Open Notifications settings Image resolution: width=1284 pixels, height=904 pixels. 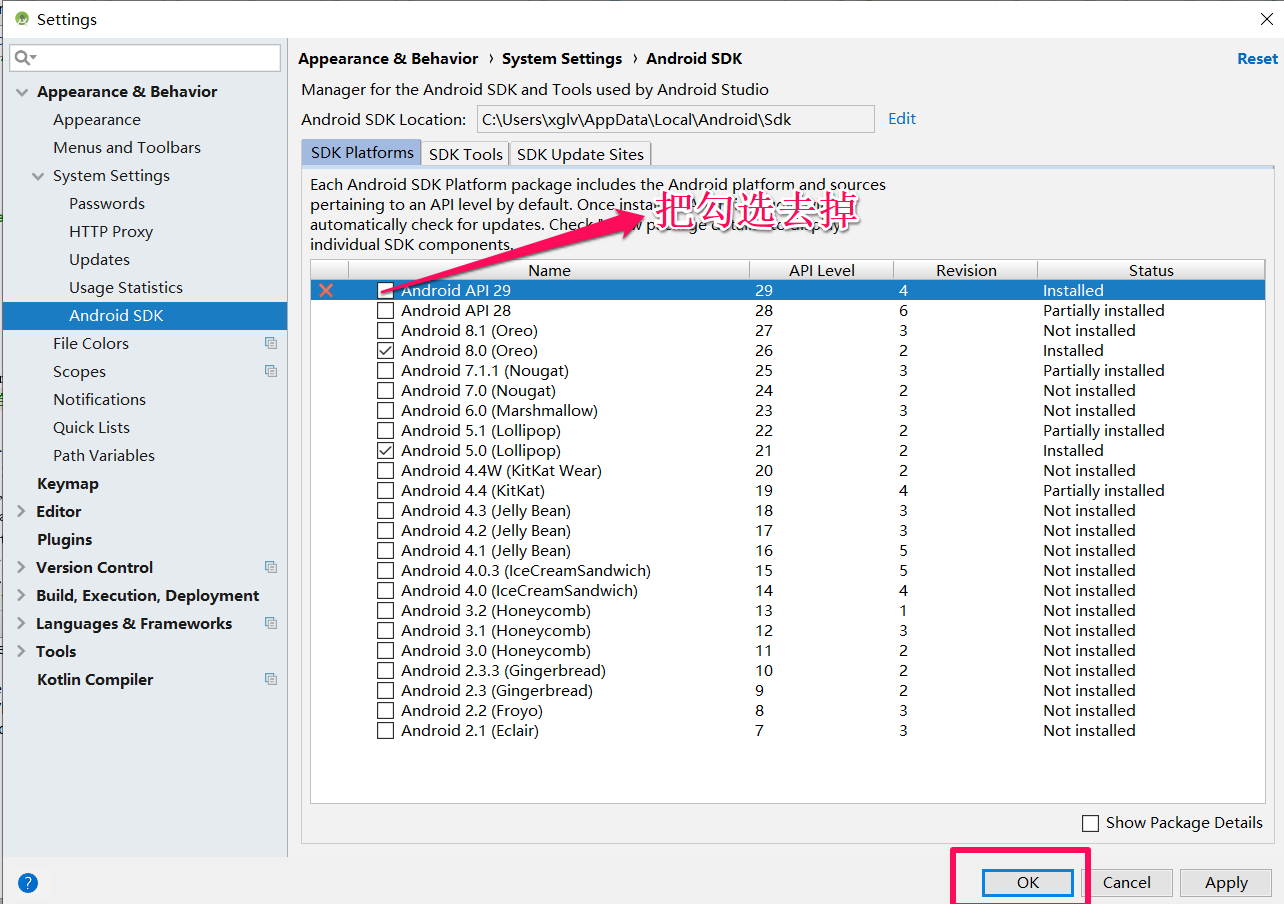(x=99, y=400)
